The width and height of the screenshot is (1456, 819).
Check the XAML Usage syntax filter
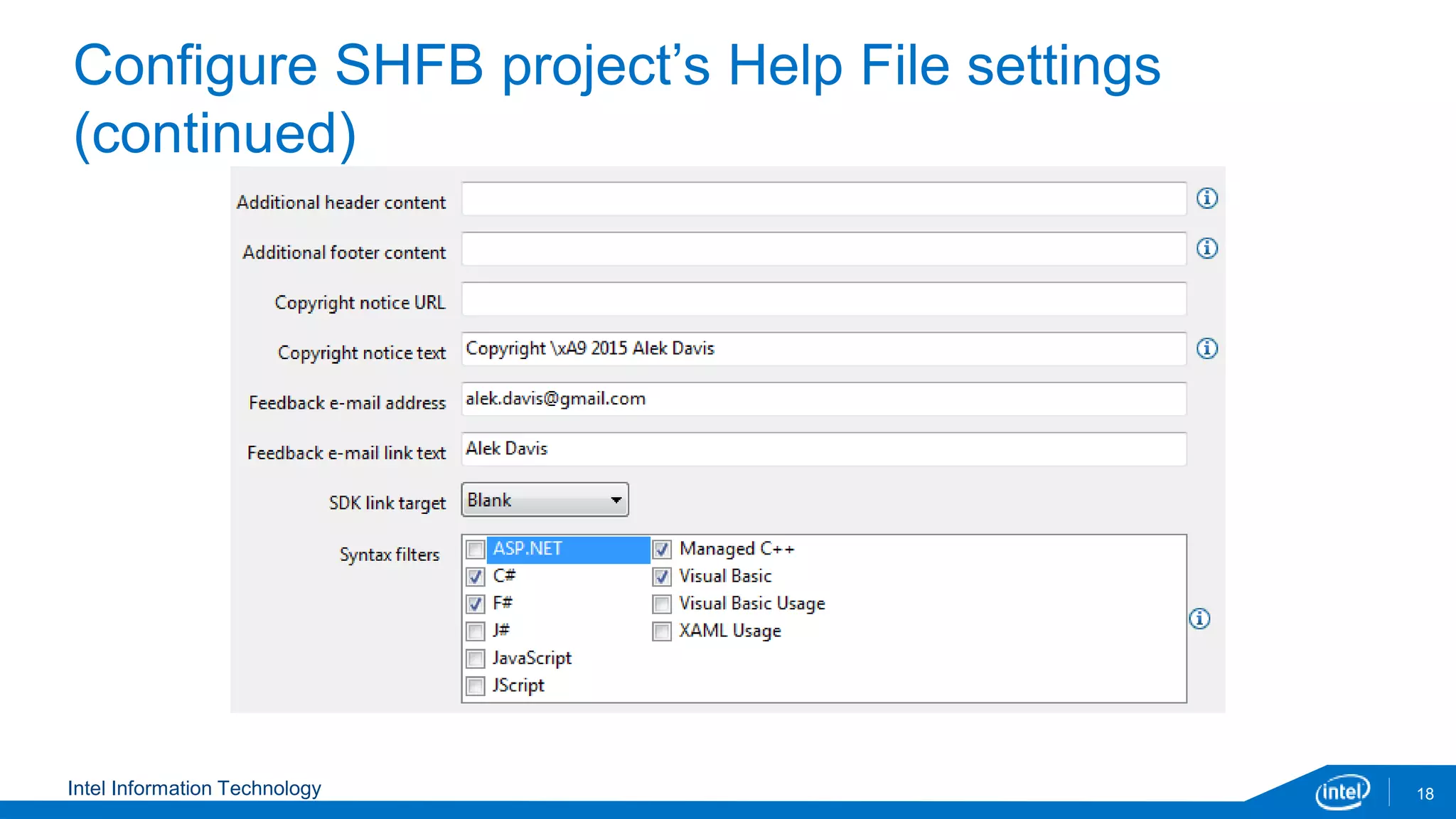point(662,631)
